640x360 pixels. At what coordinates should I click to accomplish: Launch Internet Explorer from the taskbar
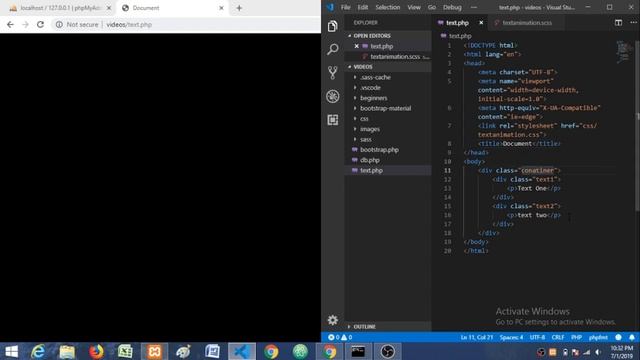click(x=38, y=351)
